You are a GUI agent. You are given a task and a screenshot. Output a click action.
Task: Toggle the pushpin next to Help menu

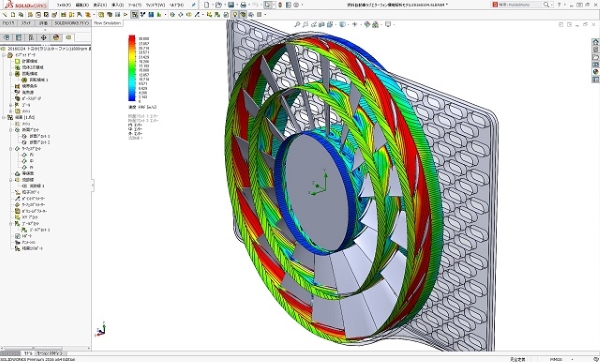(x=194, y=5)
